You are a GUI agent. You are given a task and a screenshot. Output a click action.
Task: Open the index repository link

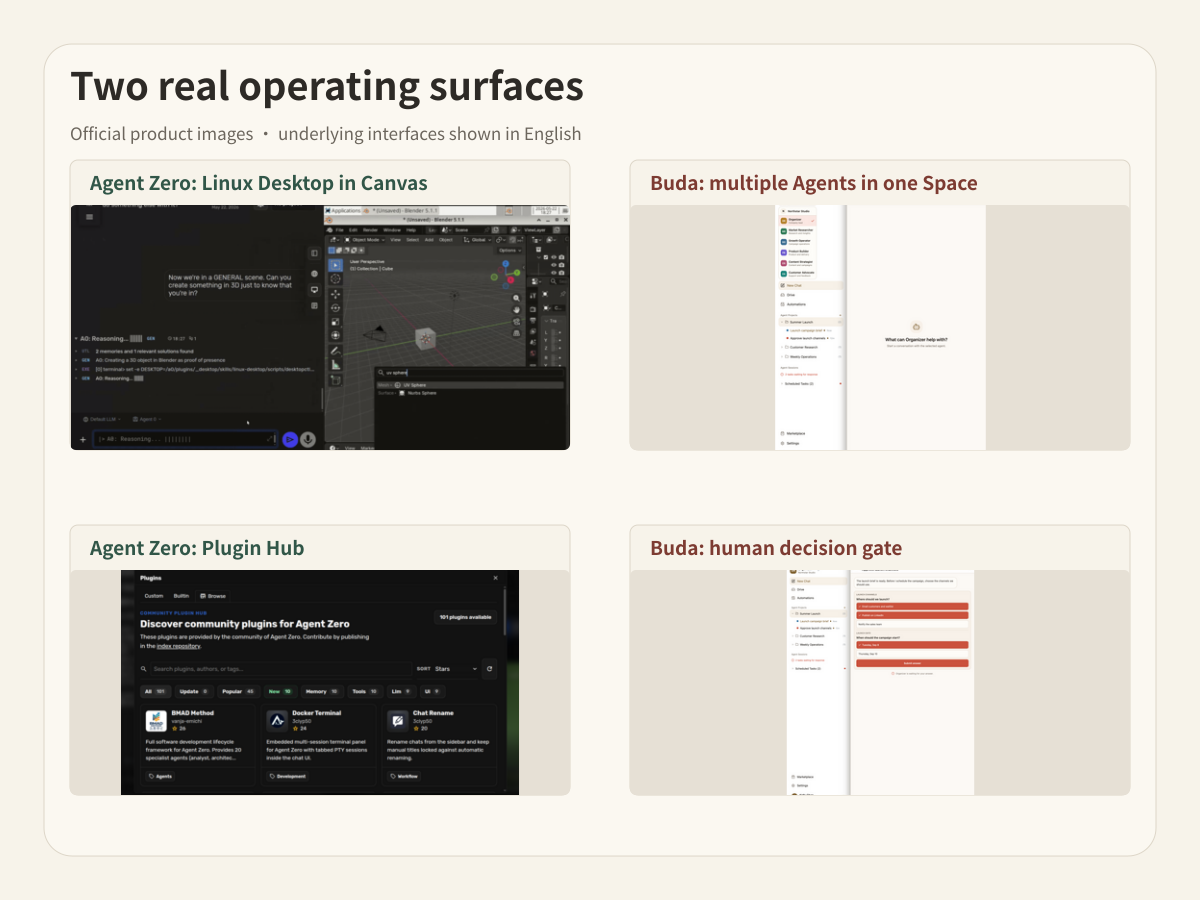178,646
